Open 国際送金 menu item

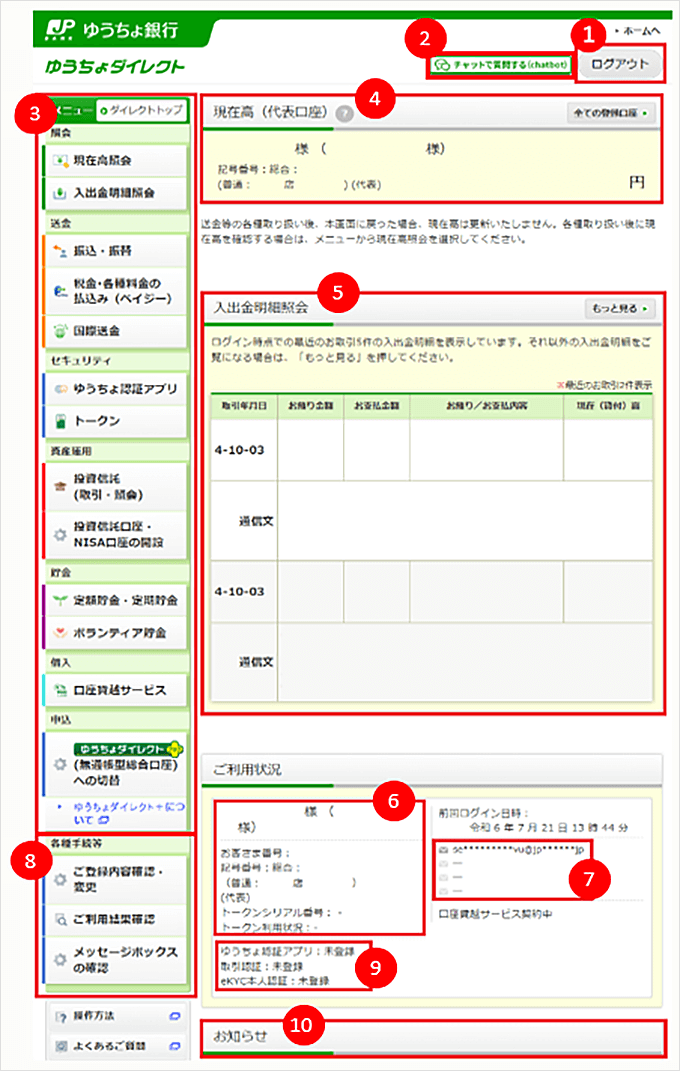[115, 331]
